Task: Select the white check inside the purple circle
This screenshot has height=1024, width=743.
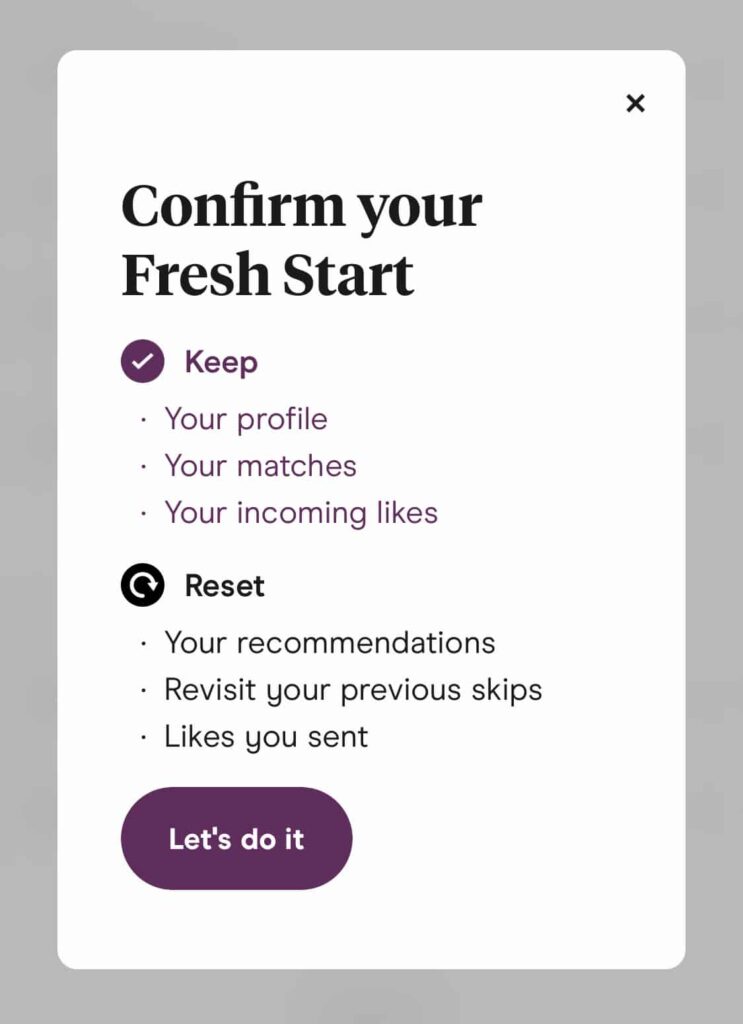Action: click(x=141, y=361)
